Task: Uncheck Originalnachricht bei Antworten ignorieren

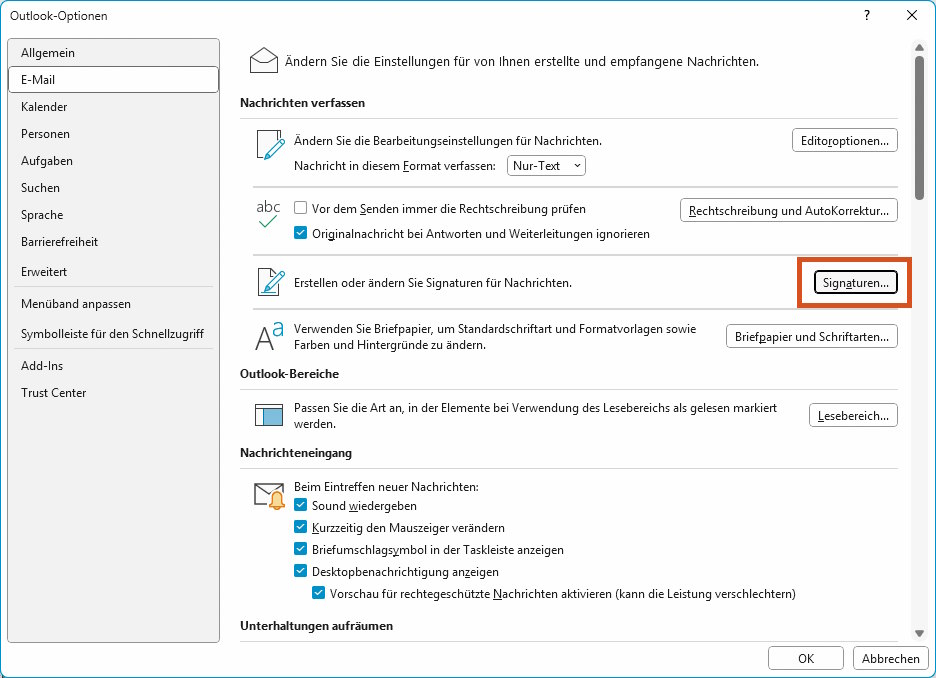Action: point(300,233)
